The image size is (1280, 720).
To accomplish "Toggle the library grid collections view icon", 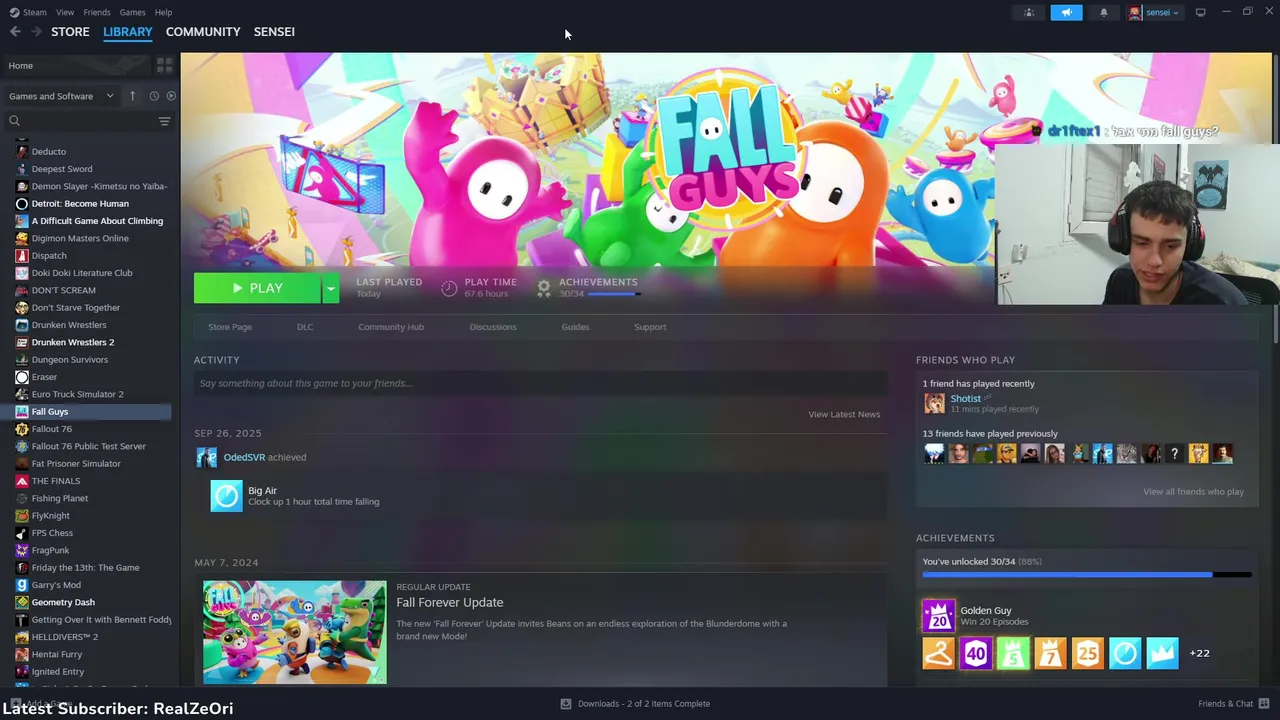I will point(164,65).
